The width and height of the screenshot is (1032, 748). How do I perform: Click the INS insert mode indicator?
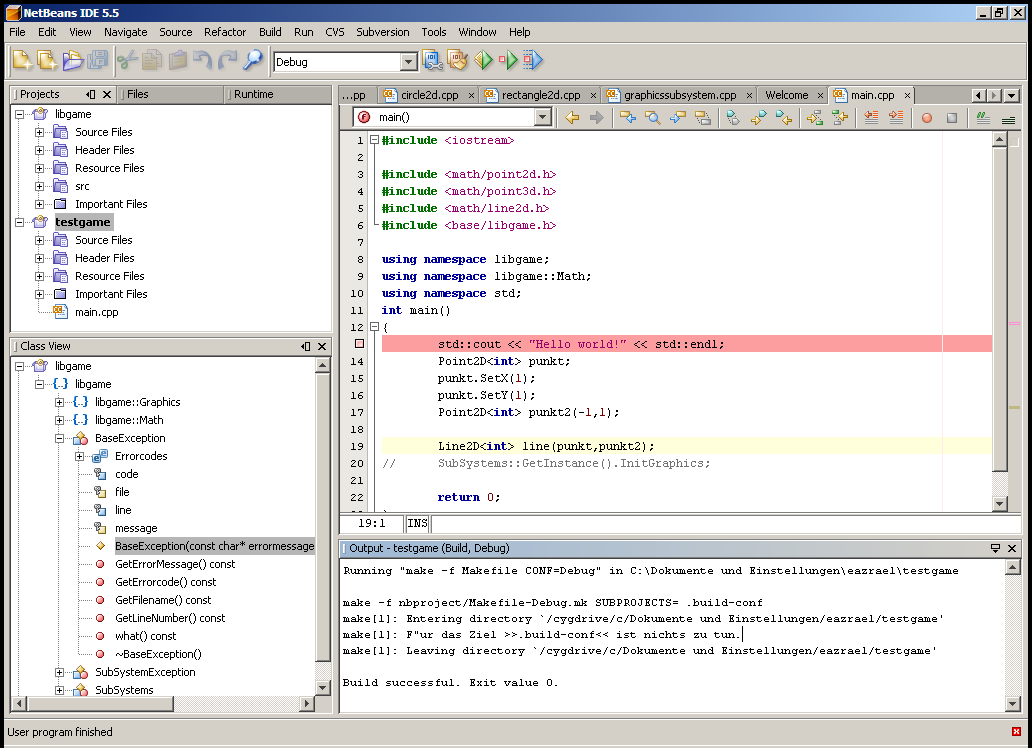pyautogui.click(x=417, y=523)
